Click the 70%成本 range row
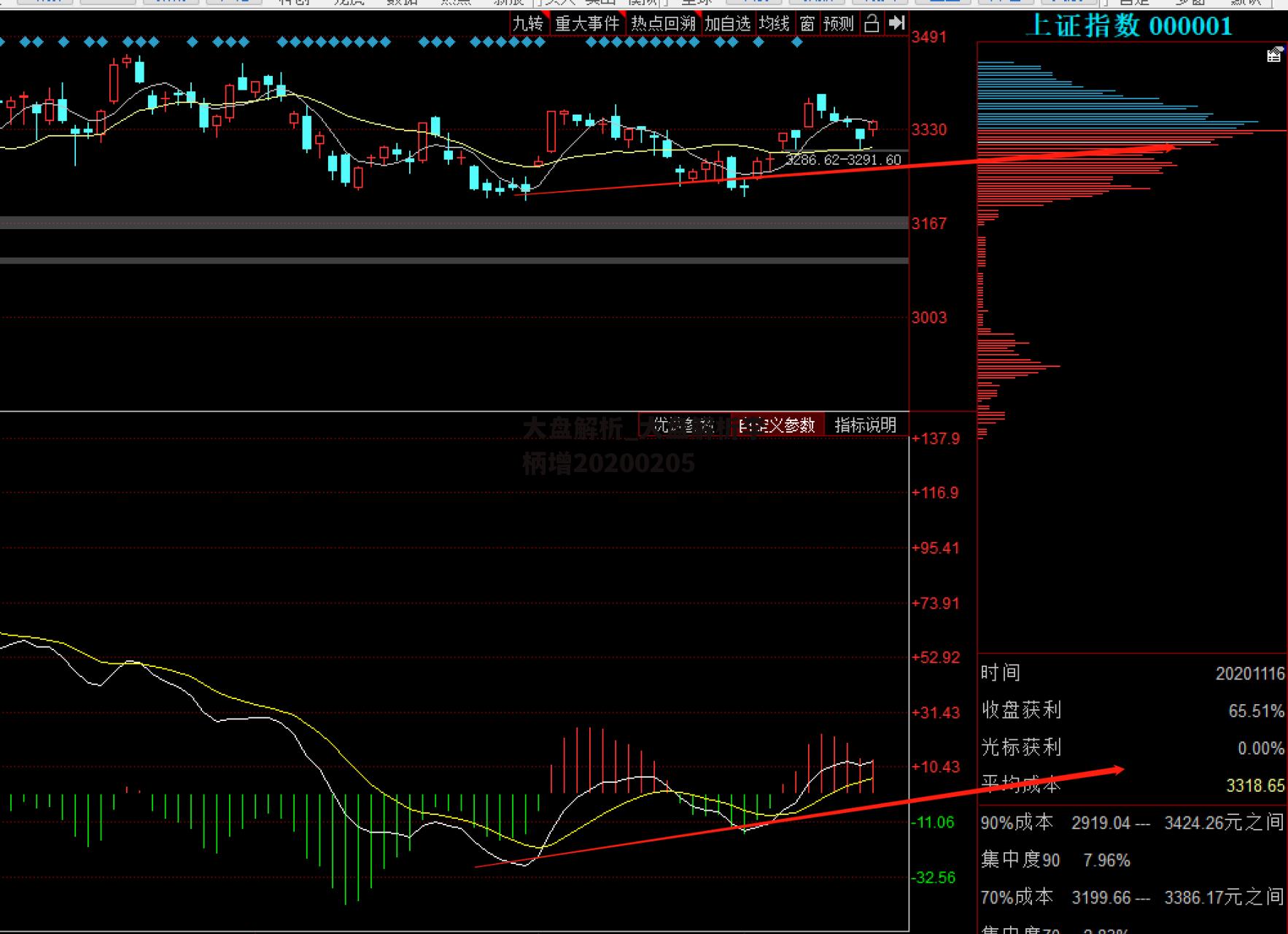 tap(1132, 897)
